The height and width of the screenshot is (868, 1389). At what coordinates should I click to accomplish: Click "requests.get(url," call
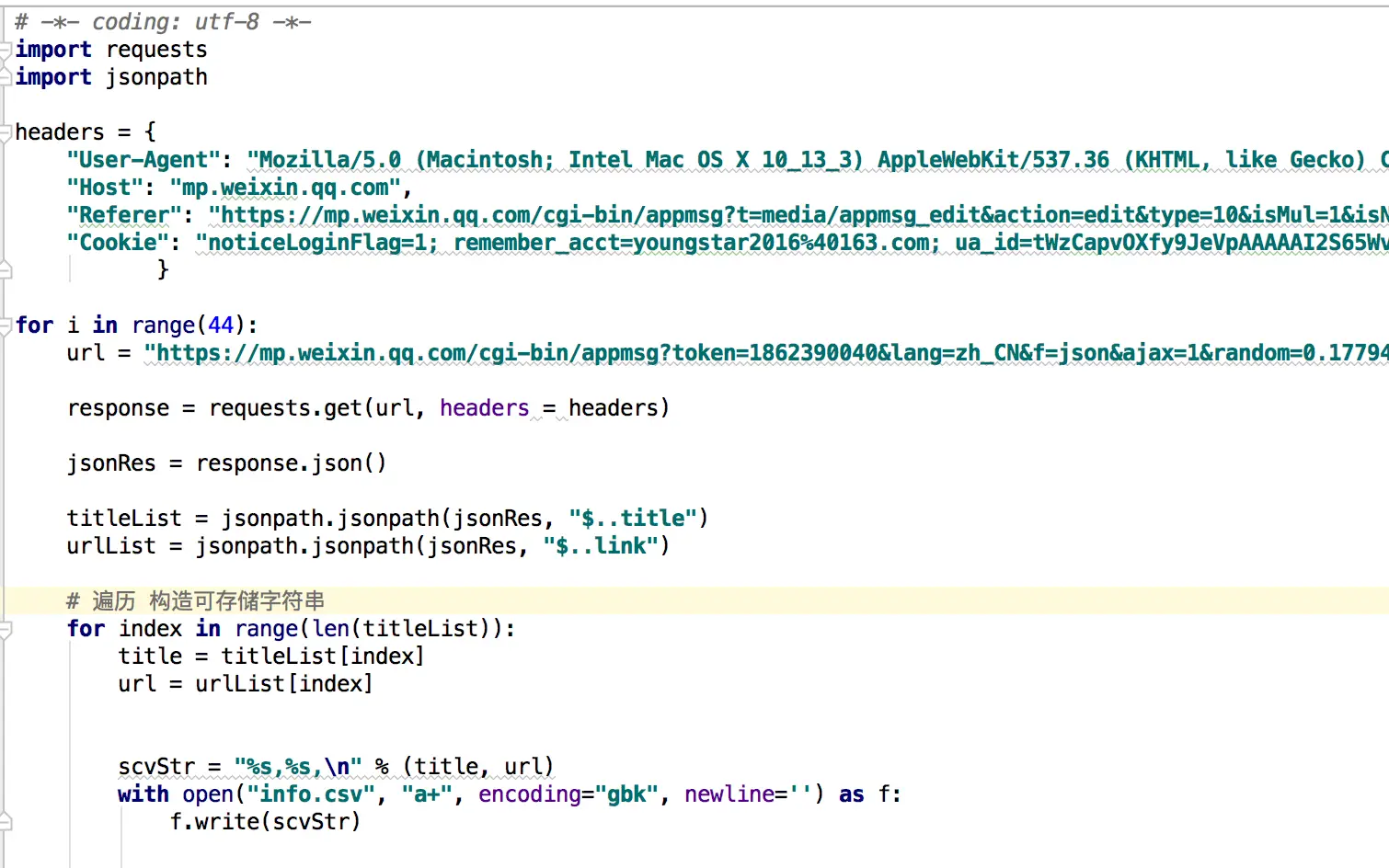(316, 408)
